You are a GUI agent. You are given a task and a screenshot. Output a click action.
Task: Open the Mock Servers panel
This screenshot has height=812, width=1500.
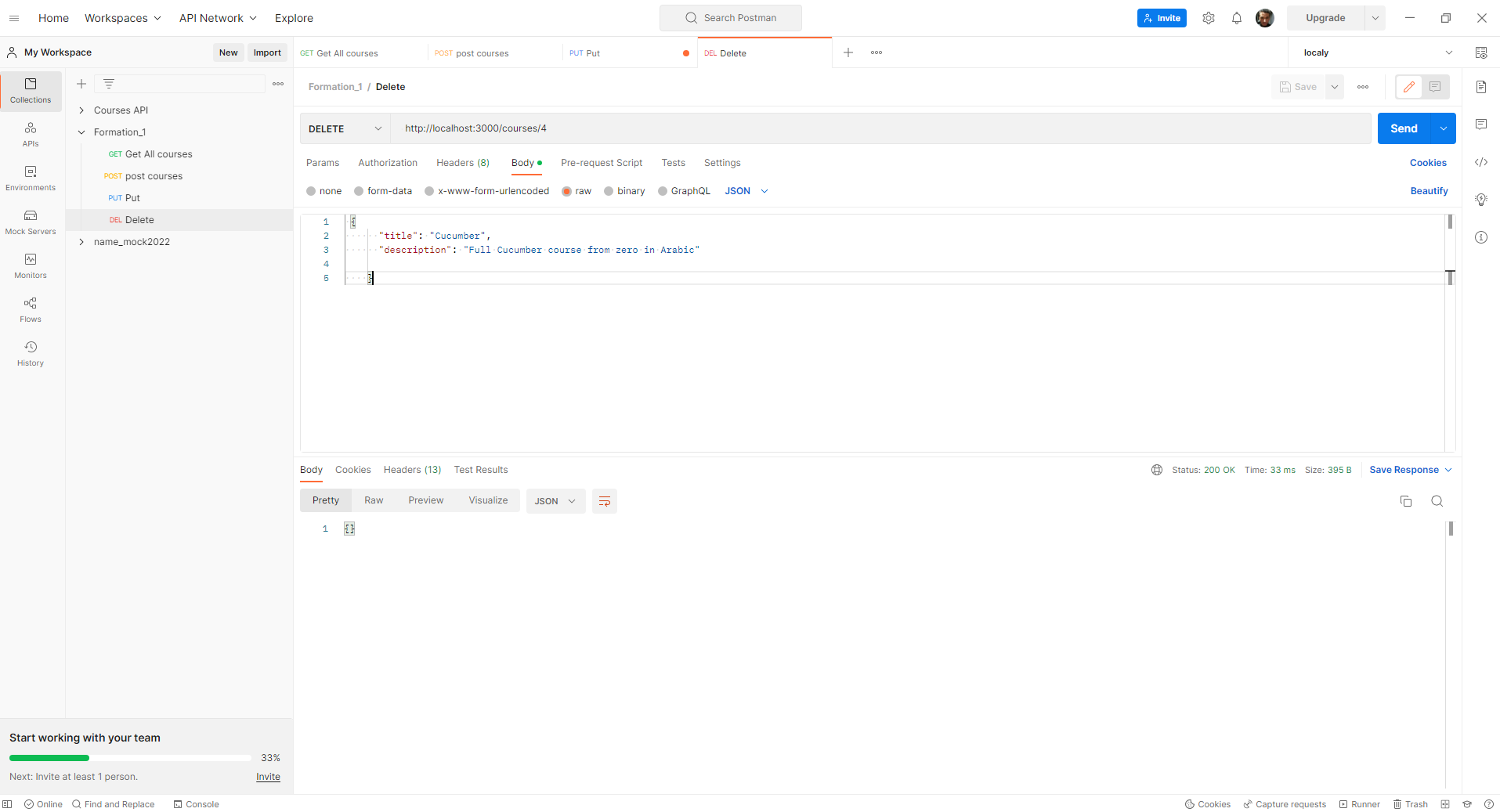pyautogui.click(x=30, y=222)
